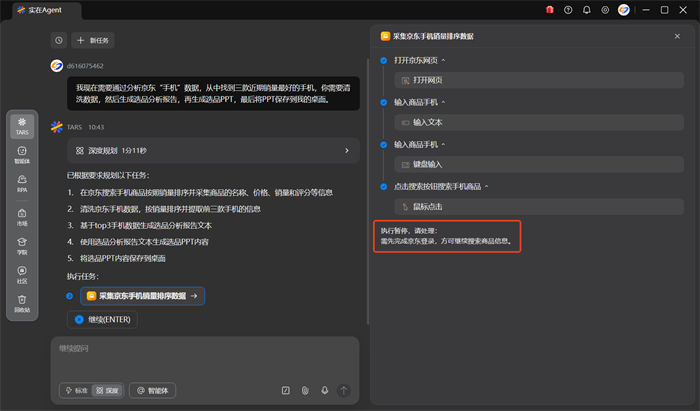The image size is (700, 411).
Task: Open the 学院 academy icon
Action: pyautogui.click(x=21, y=245)
